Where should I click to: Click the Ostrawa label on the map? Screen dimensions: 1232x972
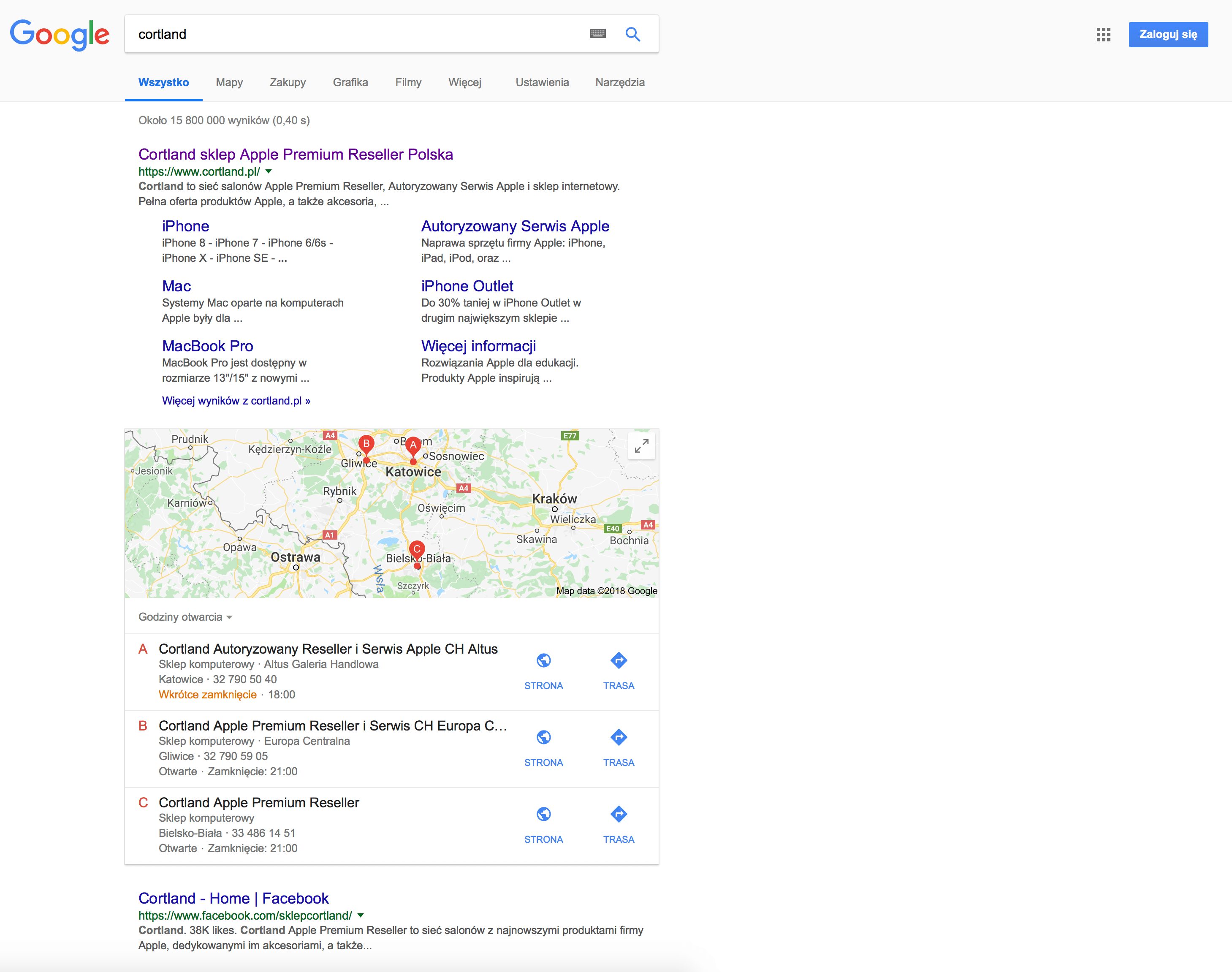click(x=296, y=557)
